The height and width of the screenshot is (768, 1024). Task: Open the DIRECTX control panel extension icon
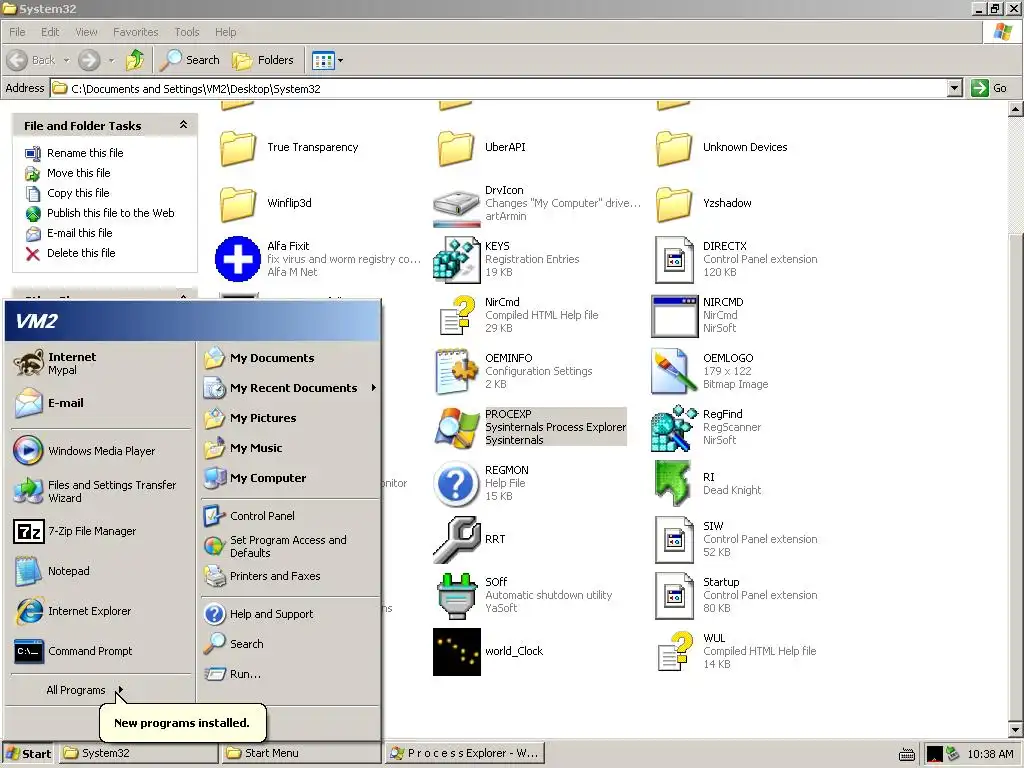[x=674, y=260]
